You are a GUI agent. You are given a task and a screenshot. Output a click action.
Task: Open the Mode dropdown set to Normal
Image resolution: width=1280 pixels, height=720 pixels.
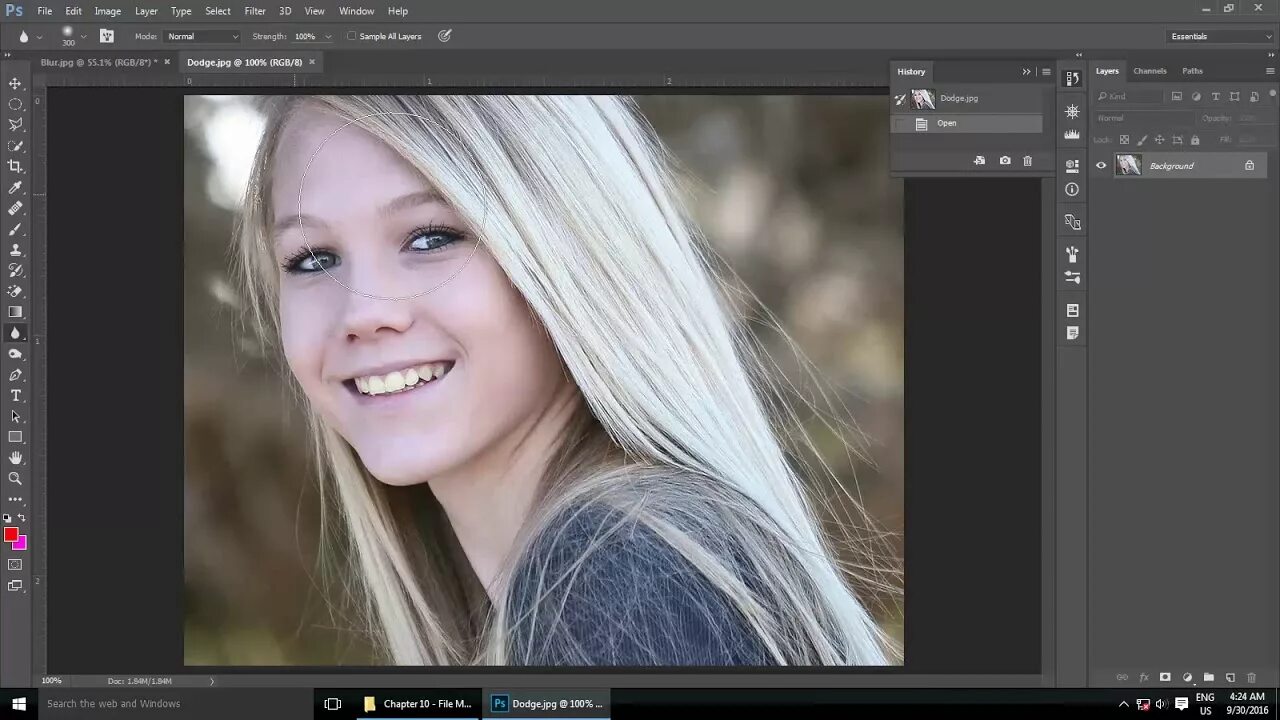[x=202, y=36]
